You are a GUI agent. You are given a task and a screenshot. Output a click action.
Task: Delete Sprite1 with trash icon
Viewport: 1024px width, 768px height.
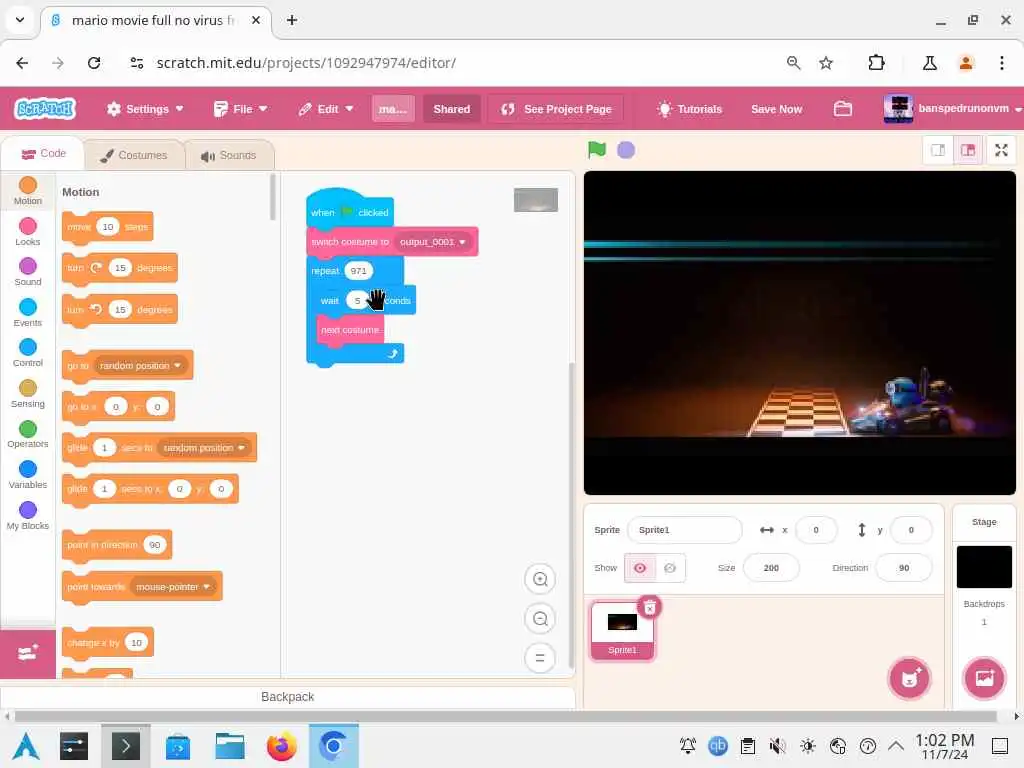click(650, 608)
